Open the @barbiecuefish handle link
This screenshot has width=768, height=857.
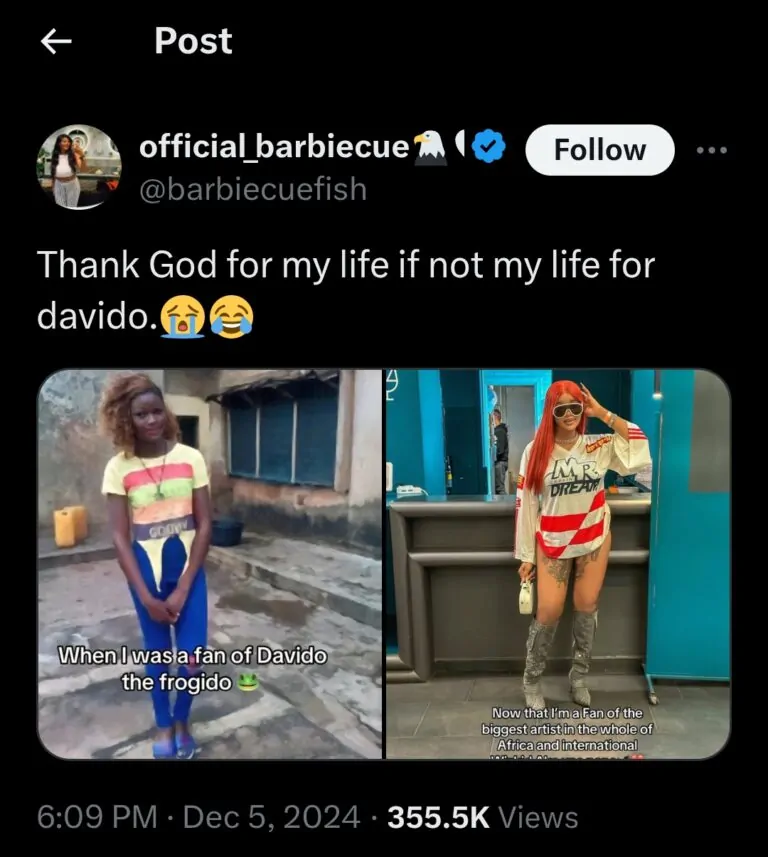click(252, 189)
